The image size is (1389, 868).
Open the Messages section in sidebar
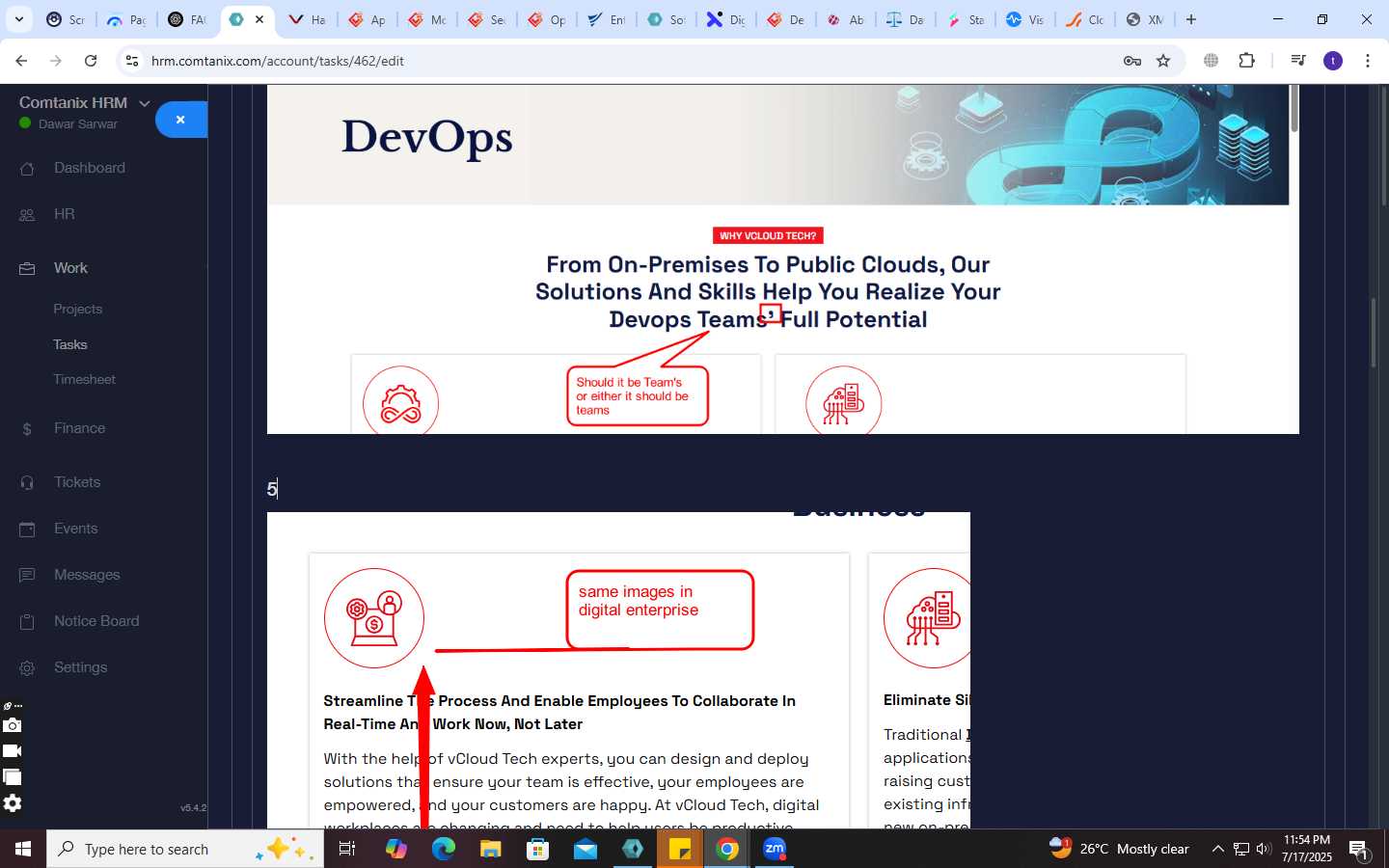87,575
